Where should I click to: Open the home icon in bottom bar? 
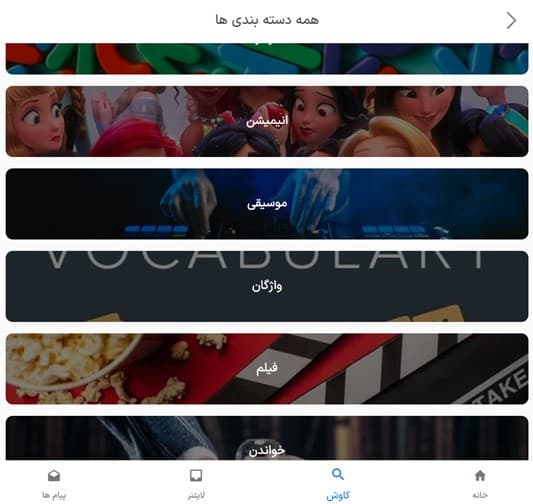[x=480, y=475]
